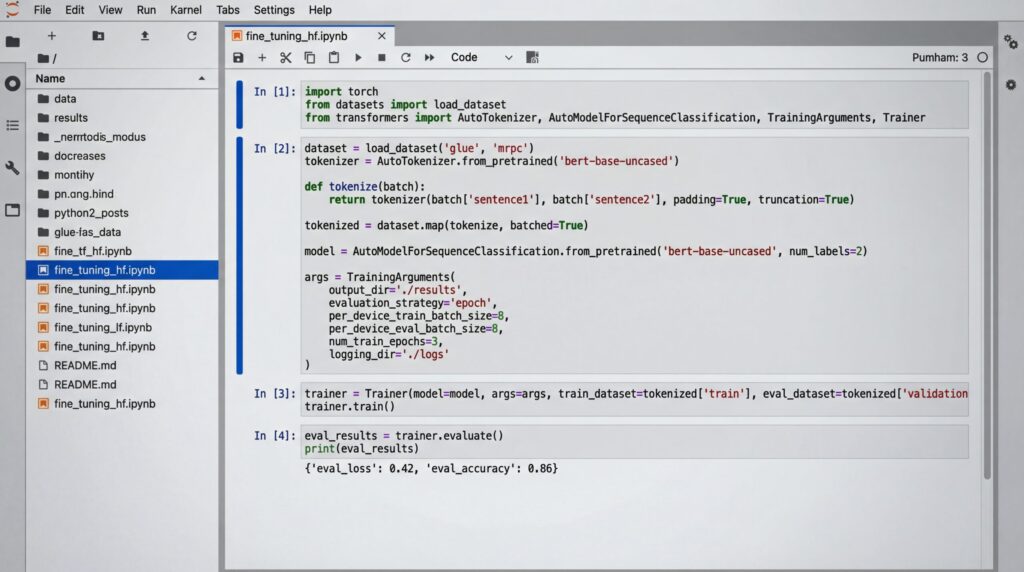Open the table of contents sidebar panel
Viewport: 1024px width, 572px height.
12,125
